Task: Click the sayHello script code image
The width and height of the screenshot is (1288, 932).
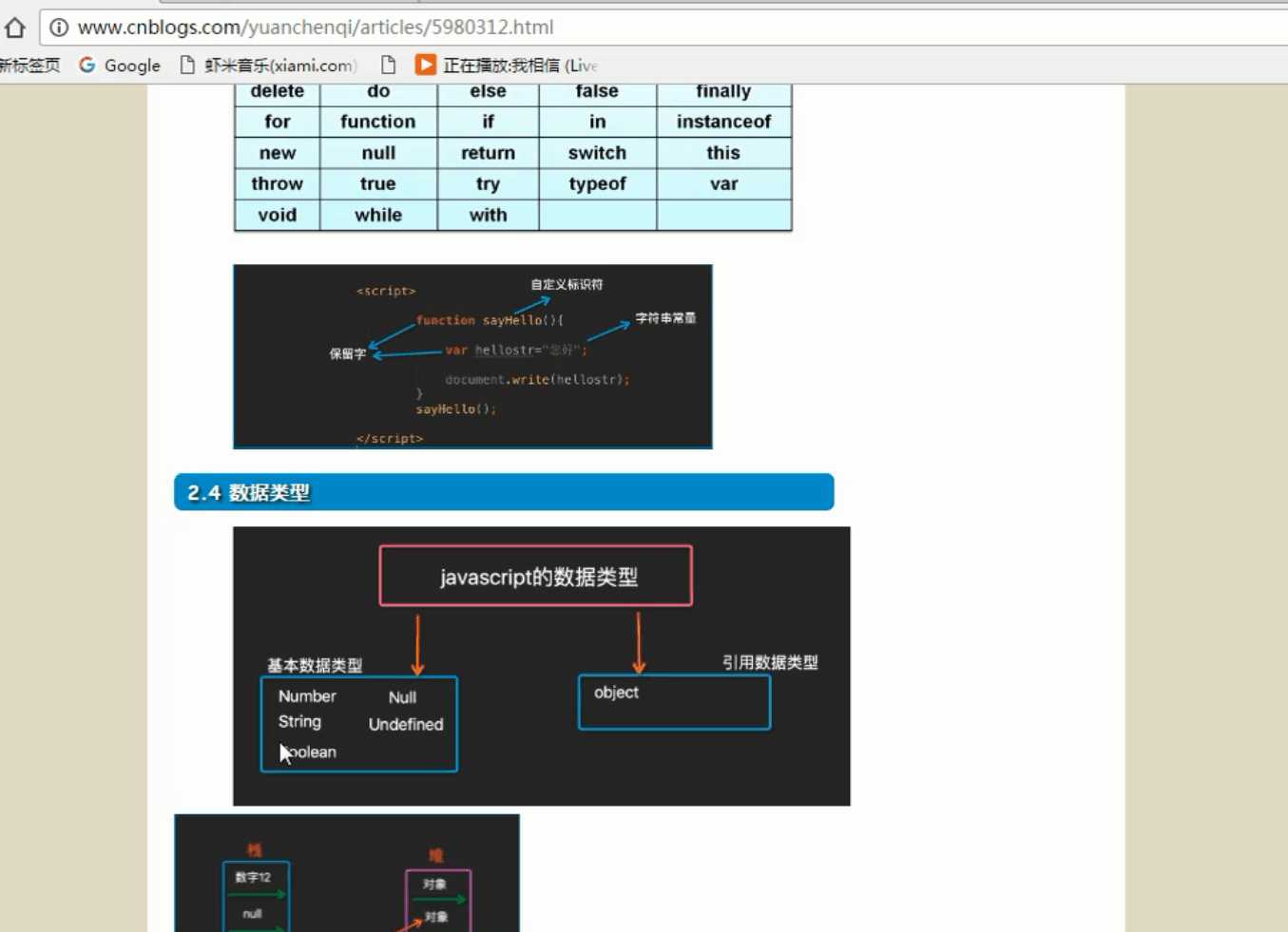Action: [472, 356]
